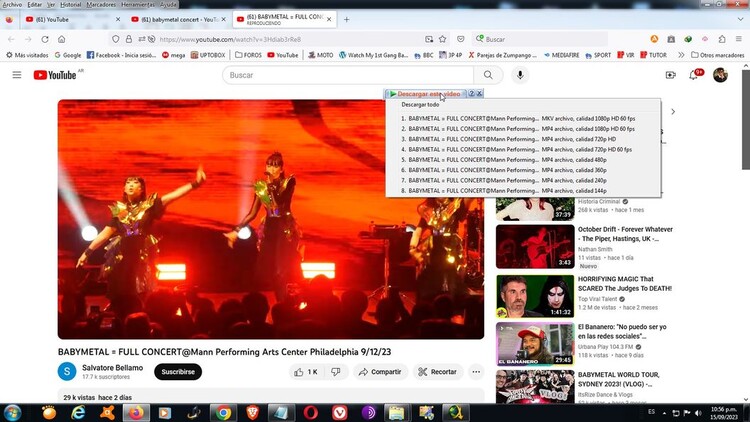Open the Windows Start button

12,413
